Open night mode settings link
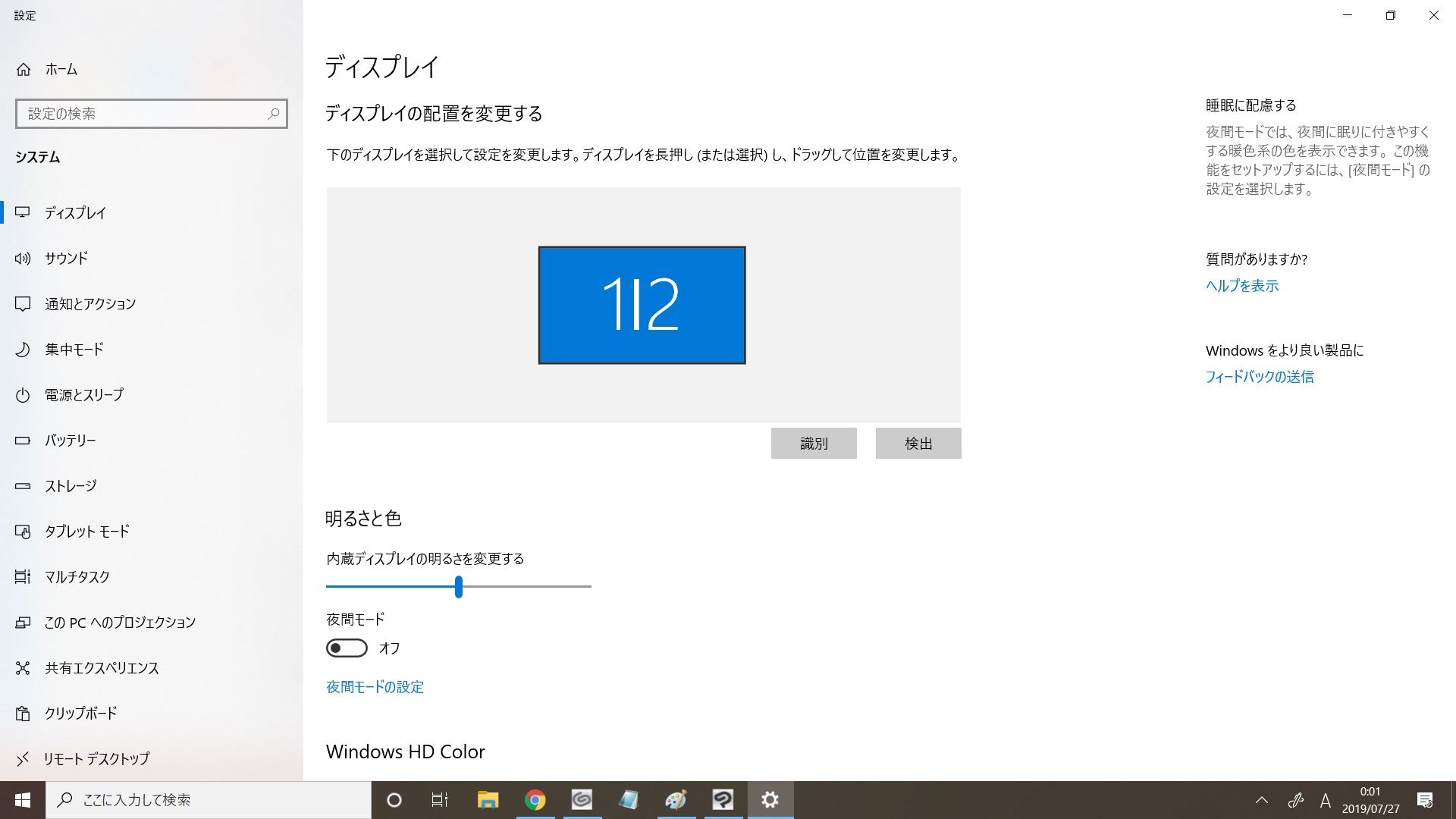This screenshot has width=1456, height=819. click(375, 687)
